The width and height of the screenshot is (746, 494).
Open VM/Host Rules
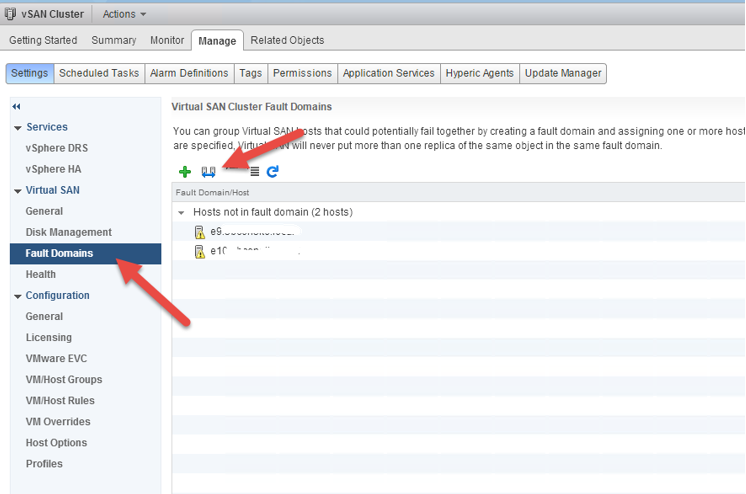pos(60,401)
